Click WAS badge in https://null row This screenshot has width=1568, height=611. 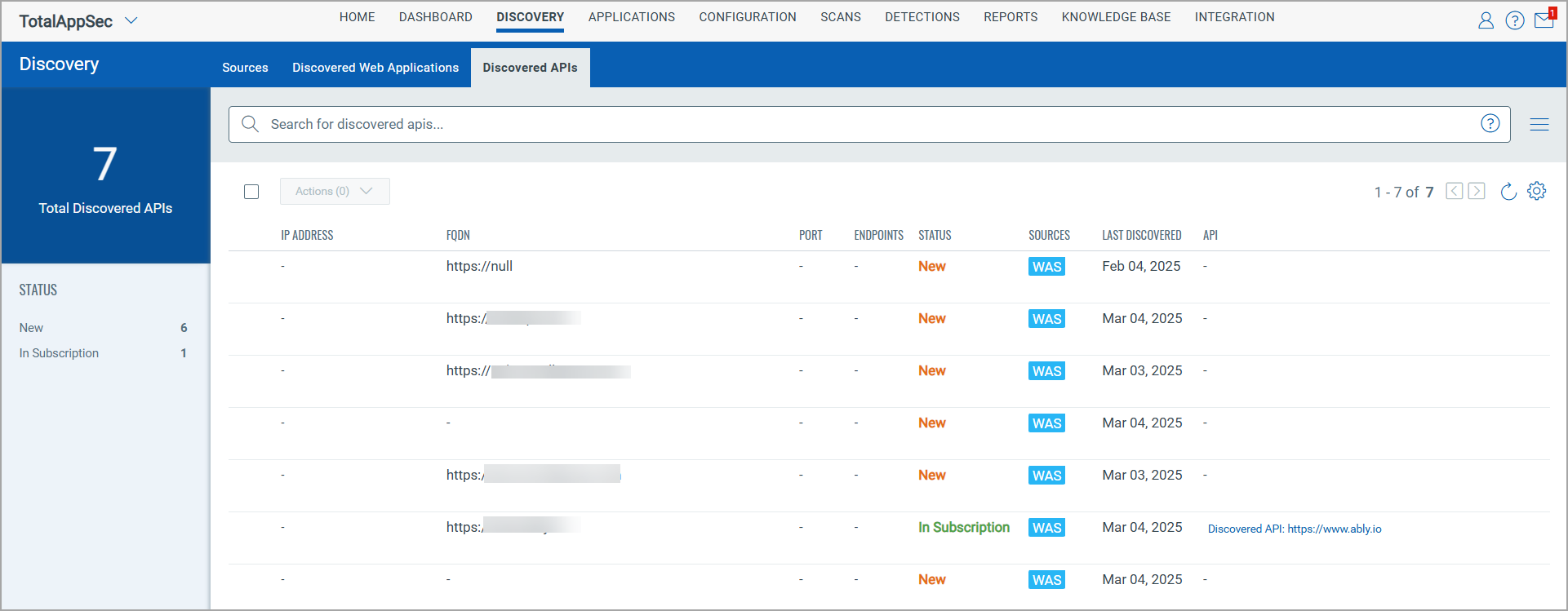(x=1046, y=267)
